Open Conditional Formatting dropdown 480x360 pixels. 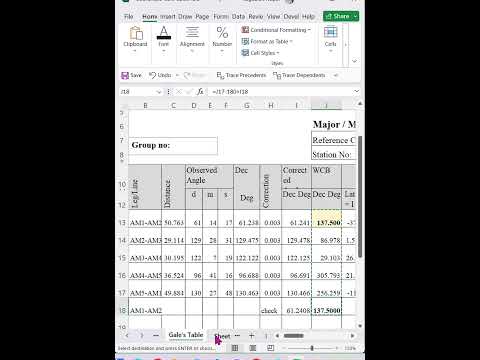[x=276, y=30]
